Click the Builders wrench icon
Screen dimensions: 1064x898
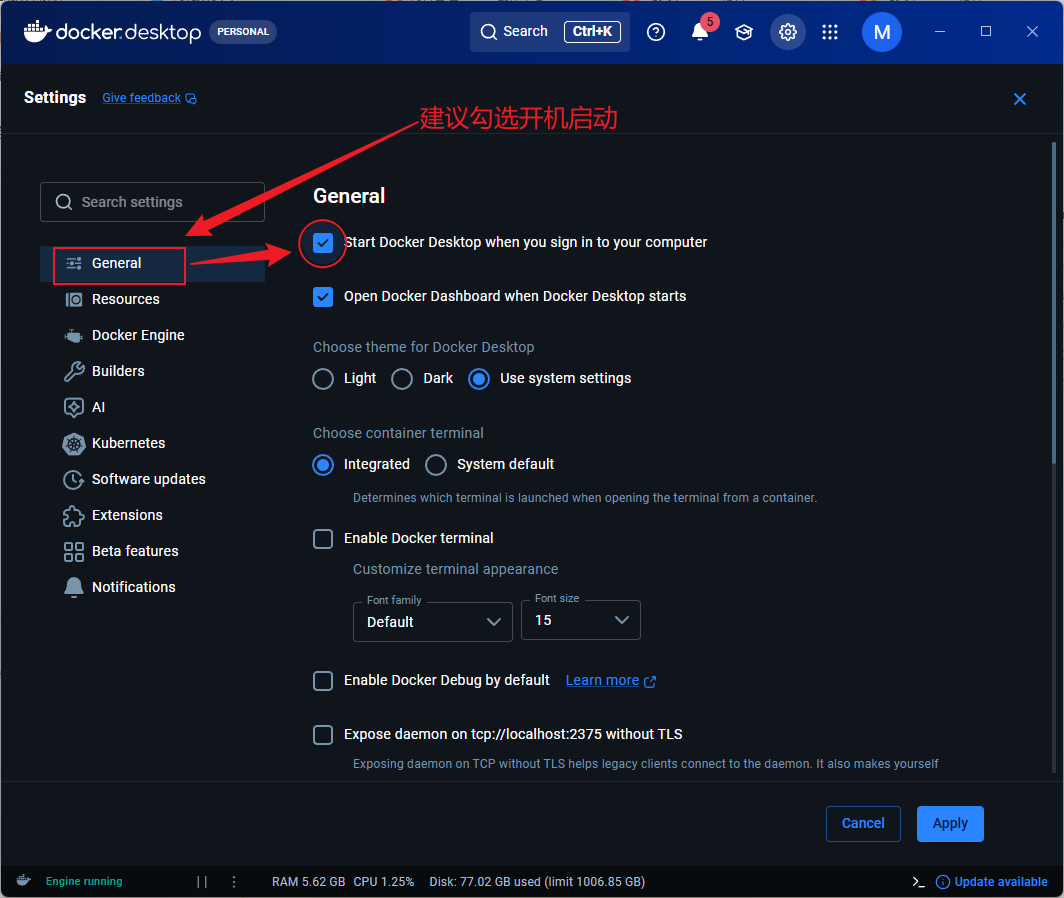(x=73, y=371)
